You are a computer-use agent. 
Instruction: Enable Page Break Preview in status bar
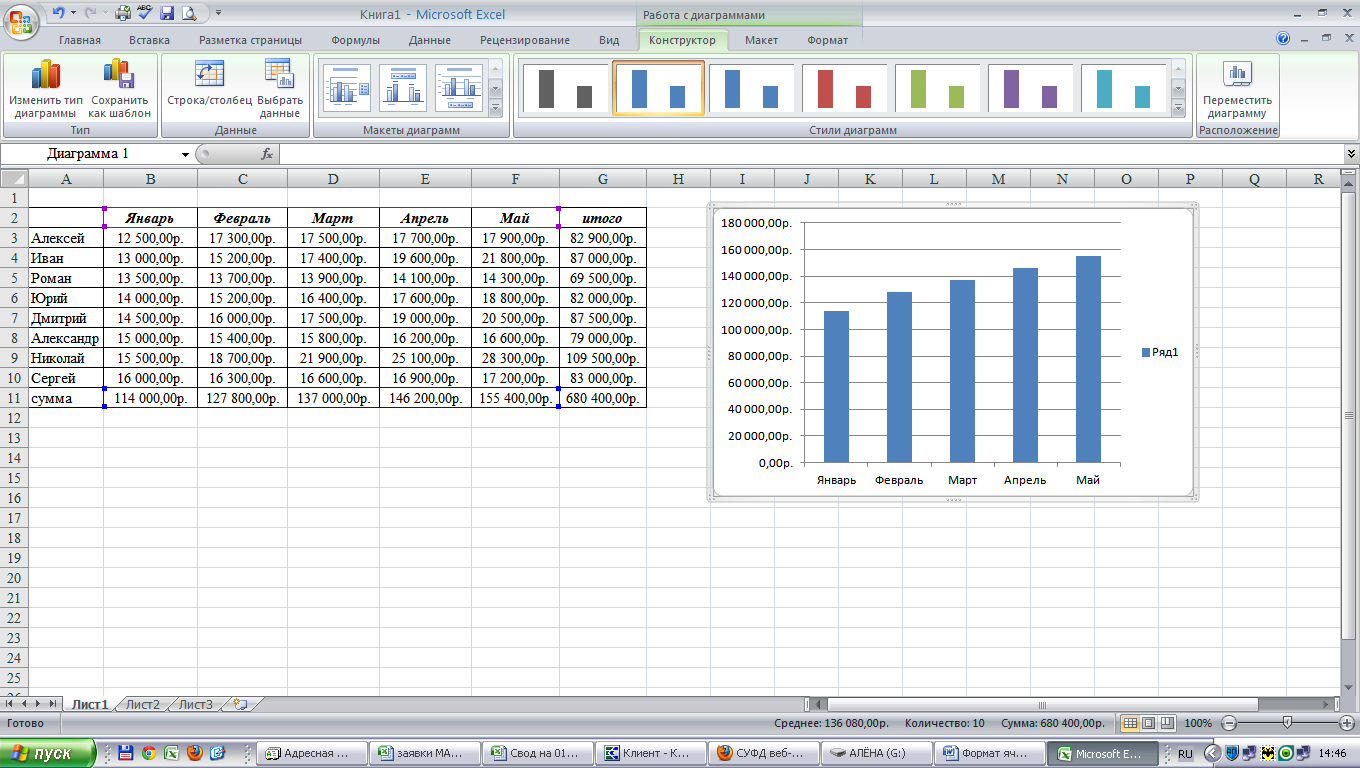click(1166, 722)
